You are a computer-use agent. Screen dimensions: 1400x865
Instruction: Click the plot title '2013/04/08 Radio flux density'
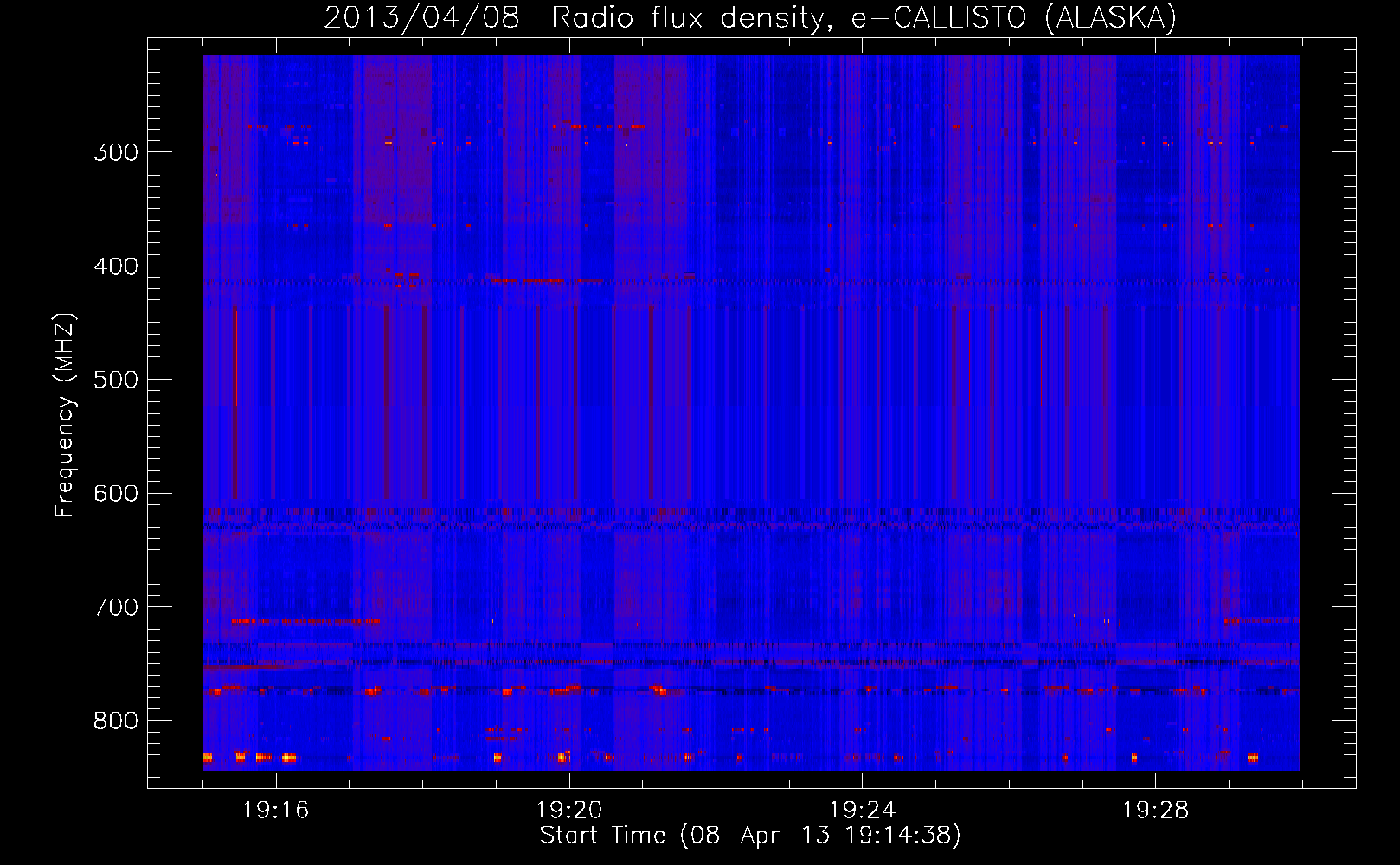pos(750,17)
